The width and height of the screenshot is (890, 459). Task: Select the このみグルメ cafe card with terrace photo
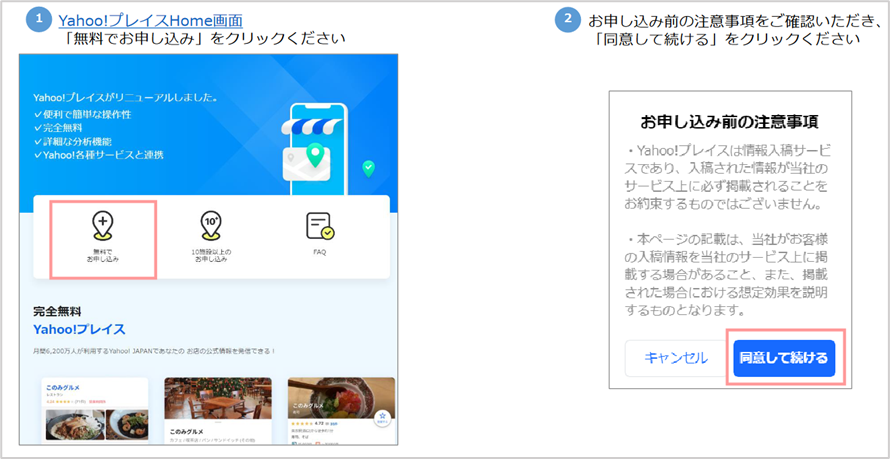coord(217,410)
